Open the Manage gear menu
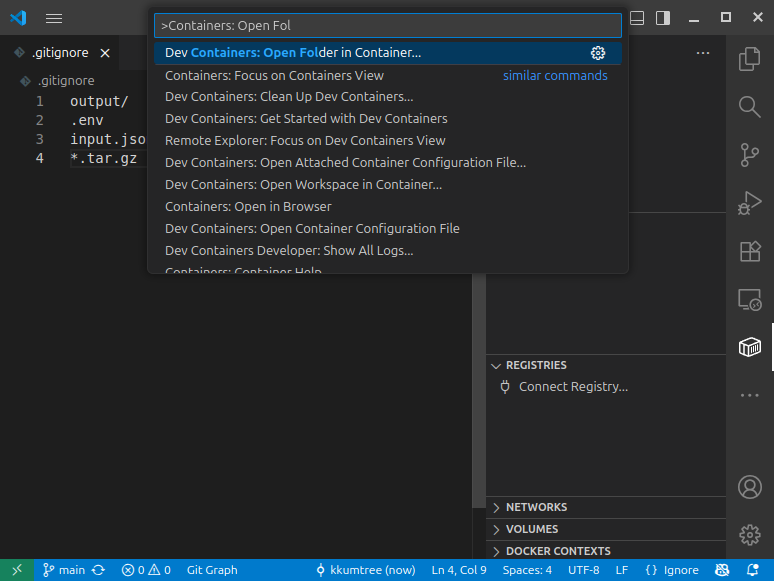The height and width of the screenshot is (581, 774). 749,535
